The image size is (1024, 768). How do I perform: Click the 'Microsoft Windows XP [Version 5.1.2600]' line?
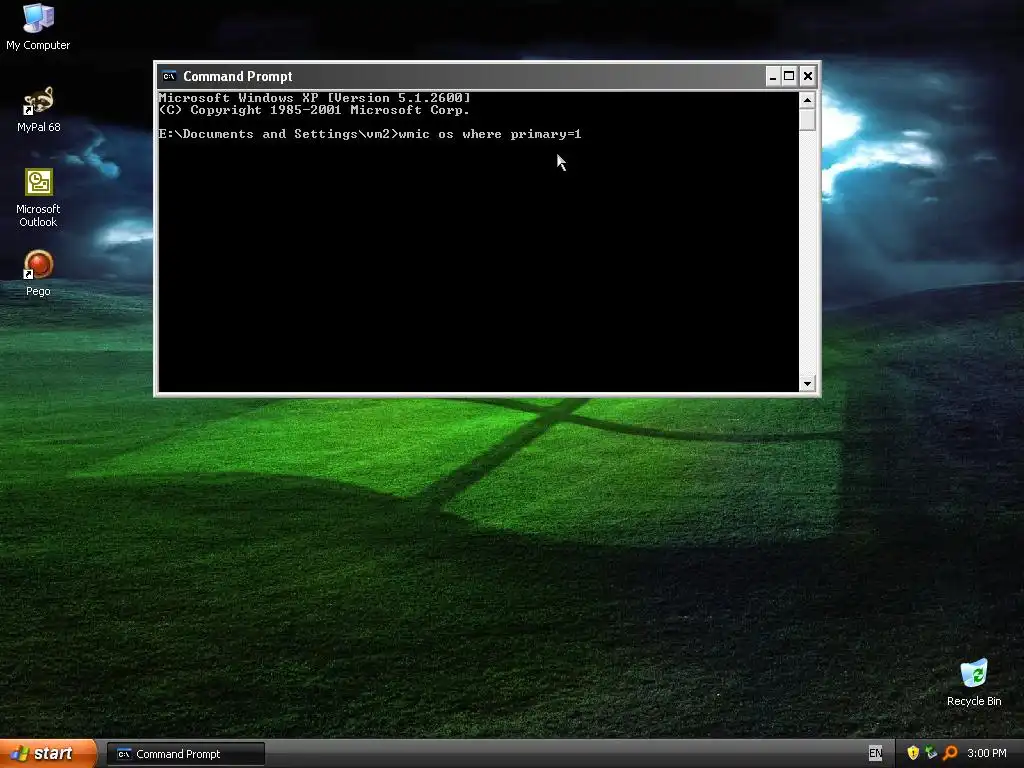coord(314,97)
